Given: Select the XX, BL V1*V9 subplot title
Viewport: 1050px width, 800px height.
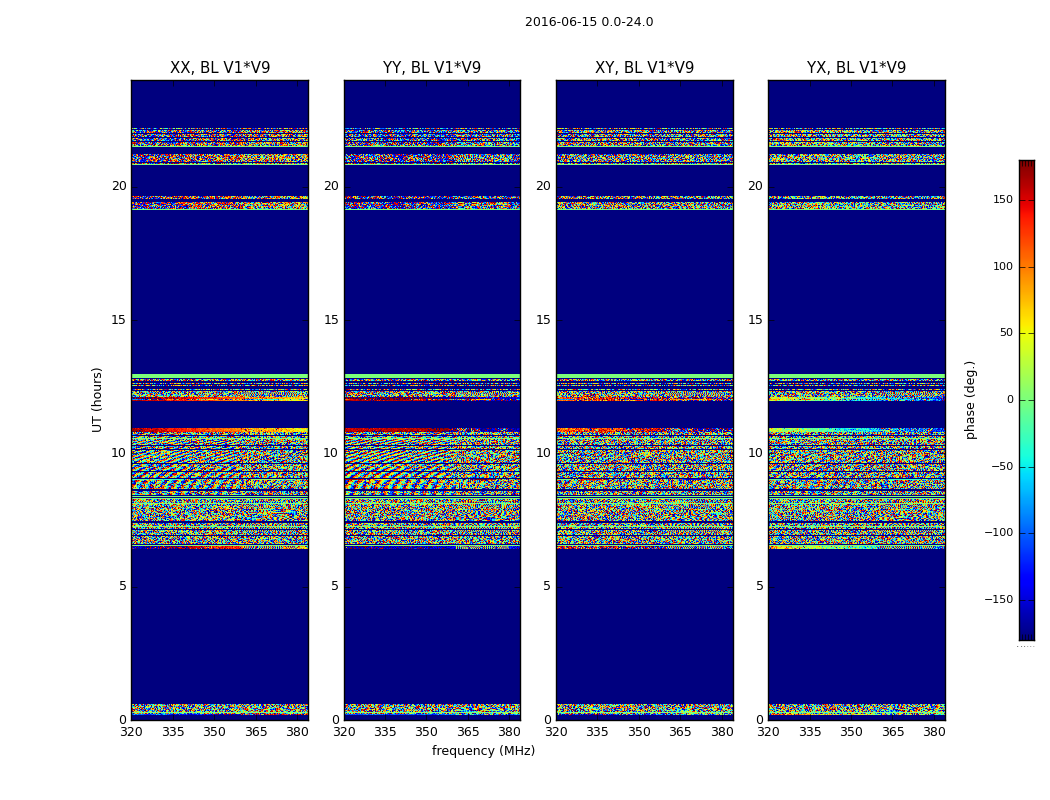Looking at the screenshot, I should pos(220,68).
